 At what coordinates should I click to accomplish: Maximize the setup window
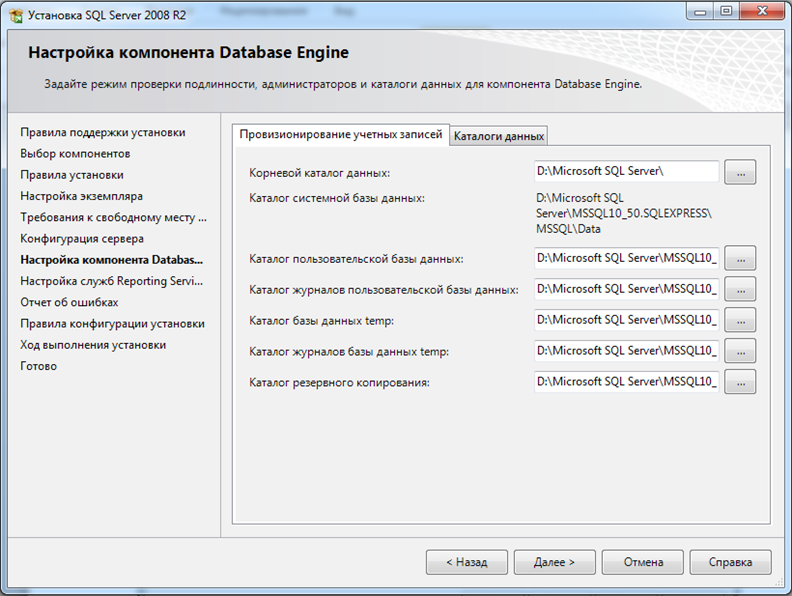(726, 11)
